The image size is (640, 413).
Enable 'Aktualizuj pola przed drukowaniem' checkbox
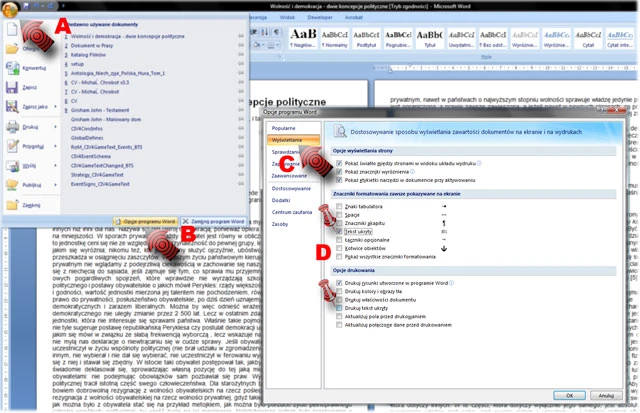pos(339,316)
